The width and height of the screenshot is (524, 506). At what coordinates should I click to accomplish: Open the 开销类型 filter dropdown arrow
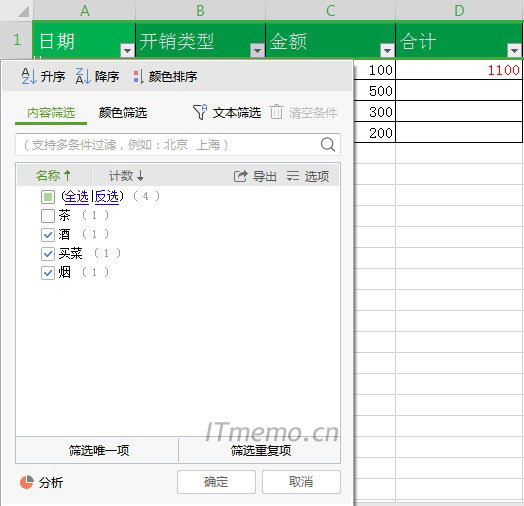(257, 50)
